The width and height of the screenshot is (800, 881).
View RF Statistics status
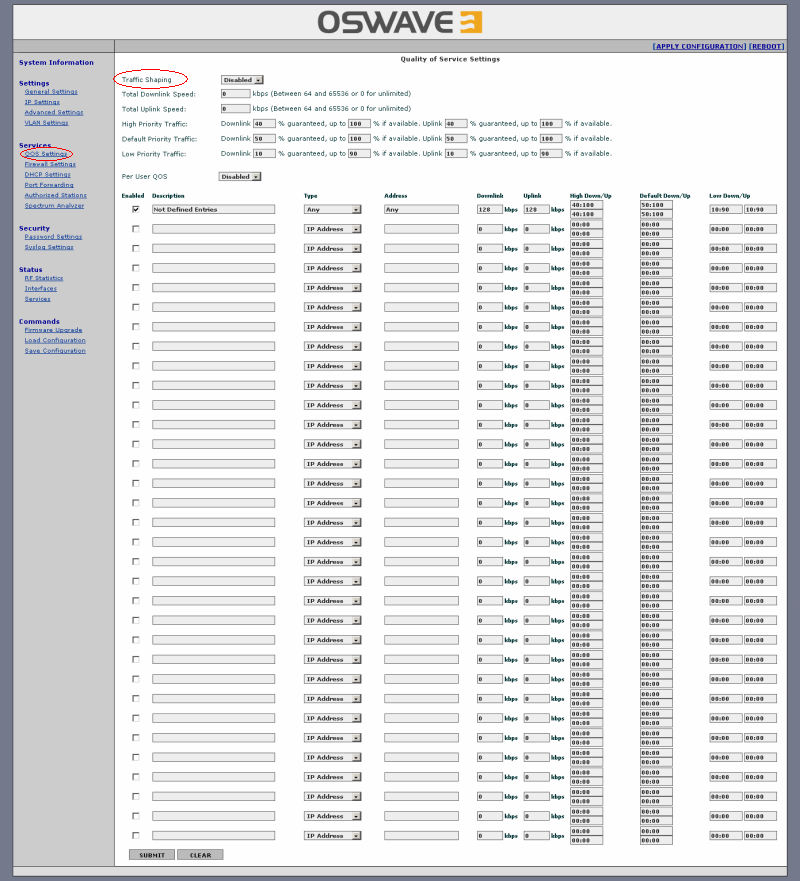(44, 278)
